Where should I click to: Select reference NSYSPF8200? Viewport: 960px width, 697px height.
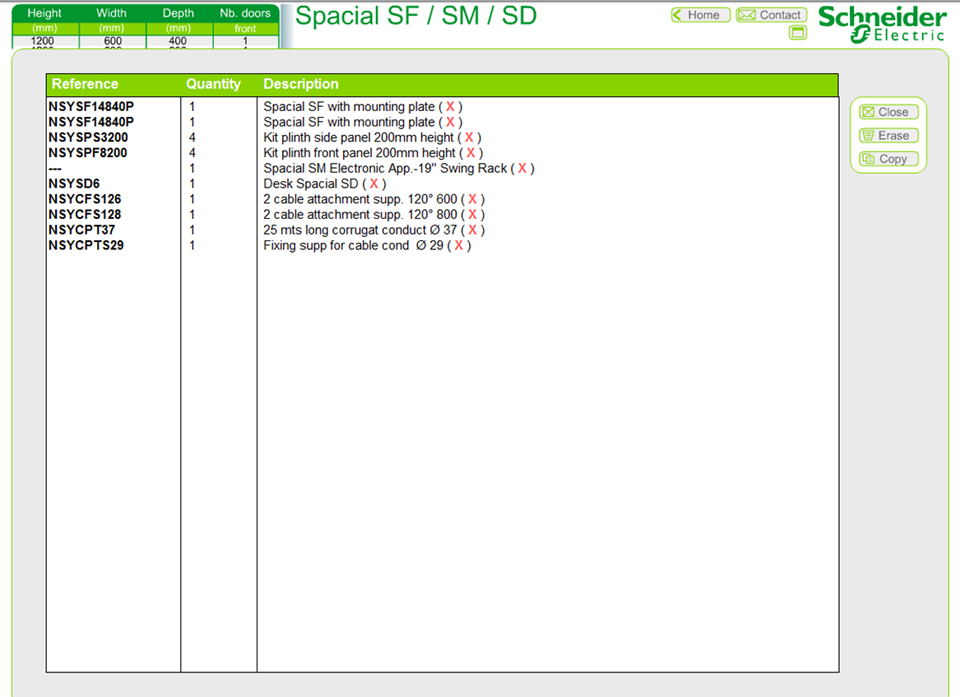tap(88, 153)
